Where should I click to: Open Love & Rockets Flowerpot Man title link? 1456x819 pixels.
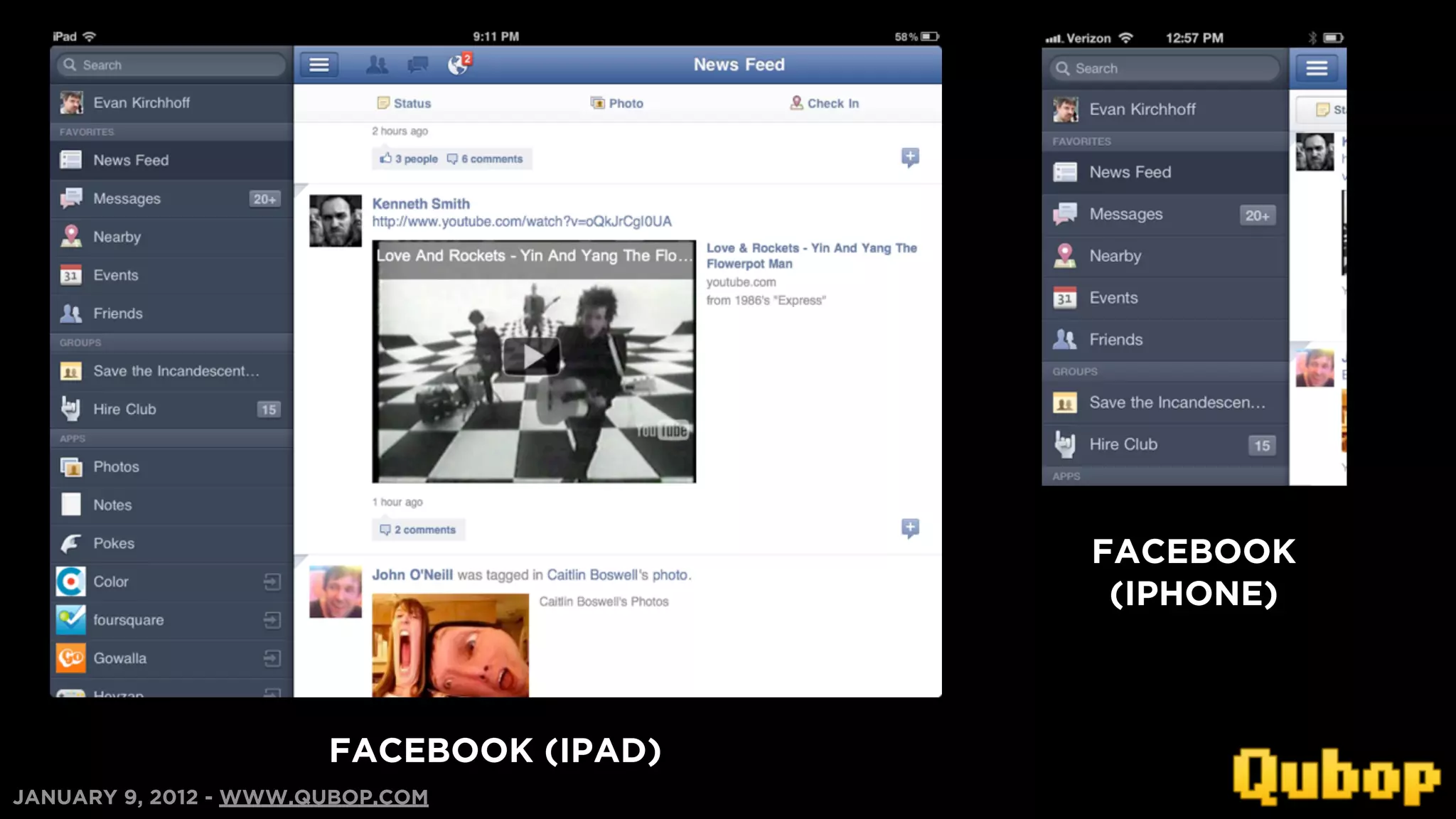point(811,256)
